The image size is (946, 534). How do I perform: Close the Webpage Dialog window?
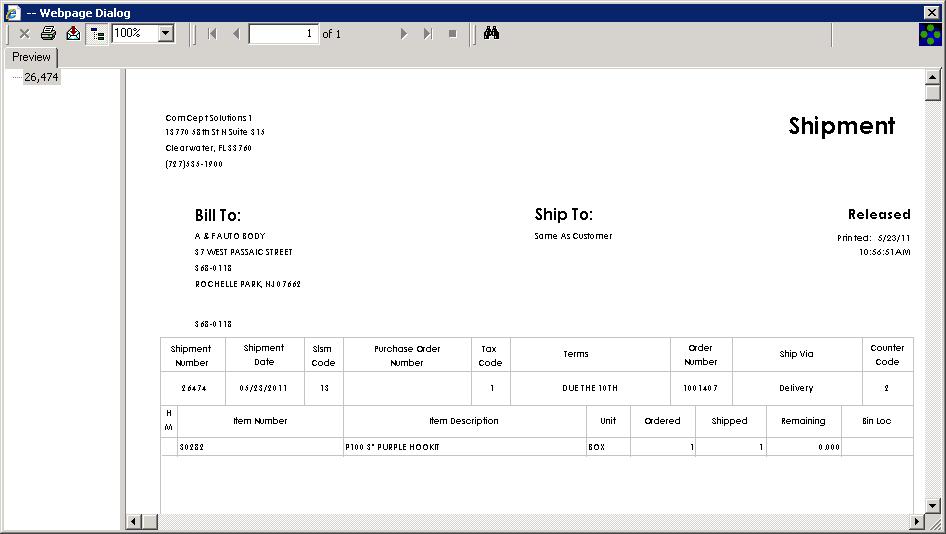point(932,12)
